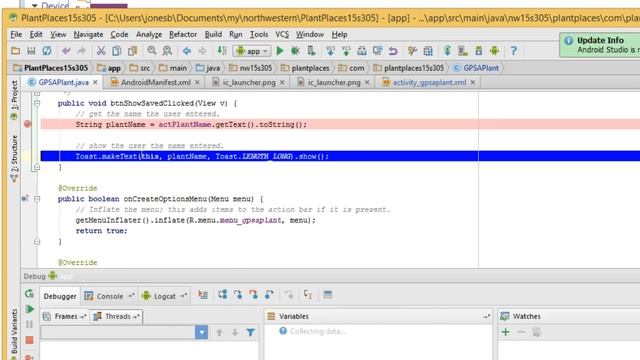
Task: Open the Build menu
Action: [213, 35]
